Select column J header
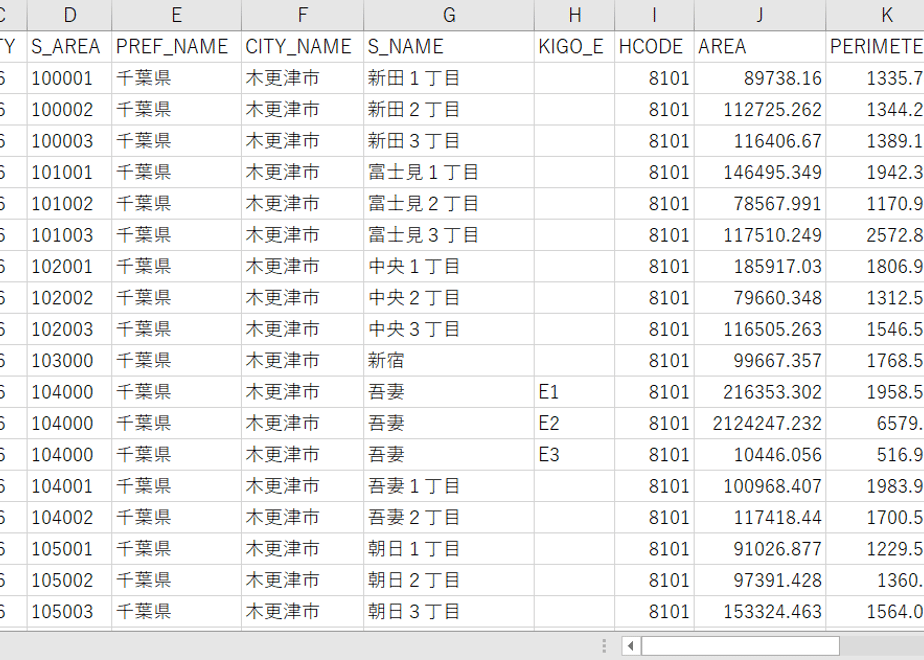 pos(760,15)
